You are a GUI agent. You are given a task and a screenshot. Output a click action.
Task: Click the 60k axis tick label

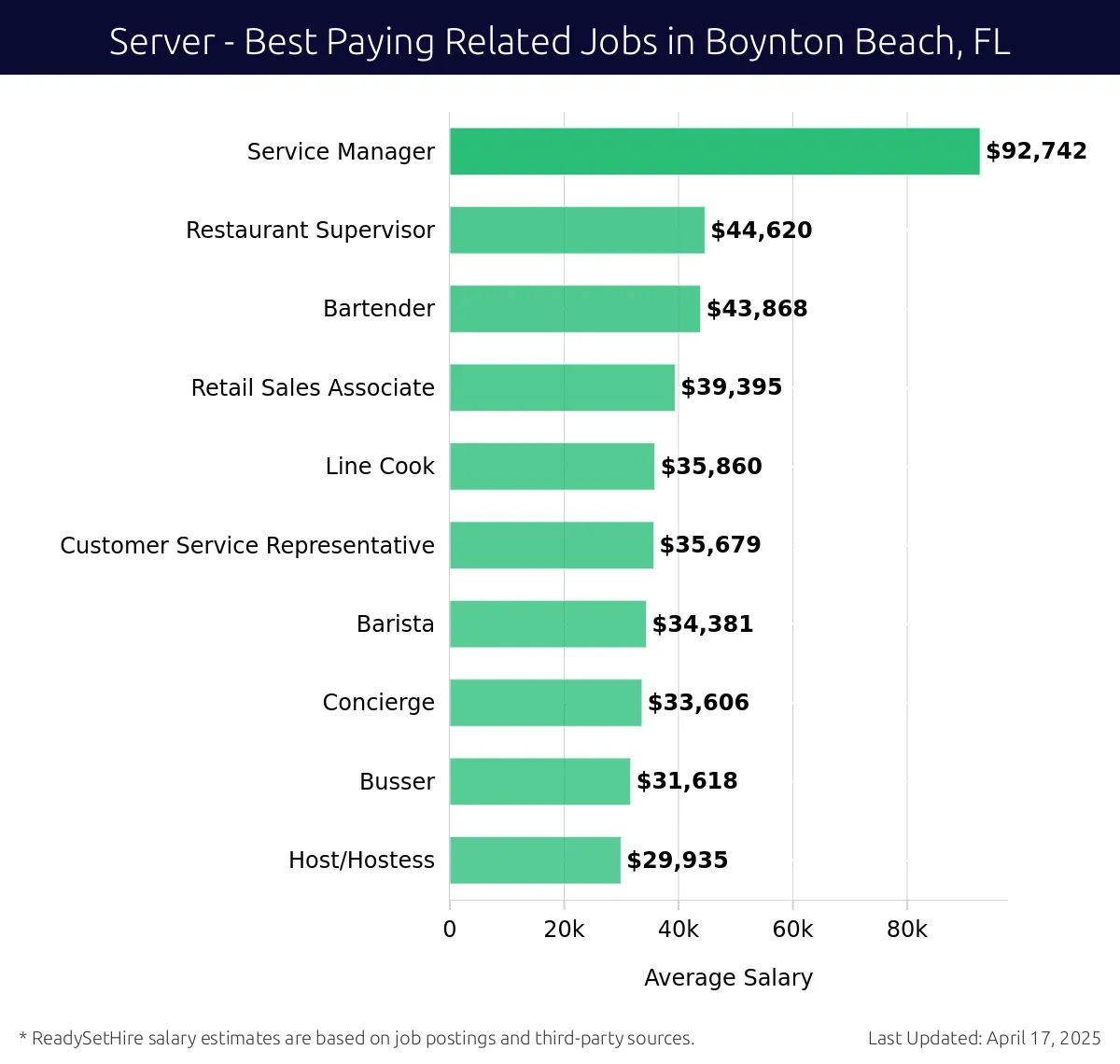point(792,930)
